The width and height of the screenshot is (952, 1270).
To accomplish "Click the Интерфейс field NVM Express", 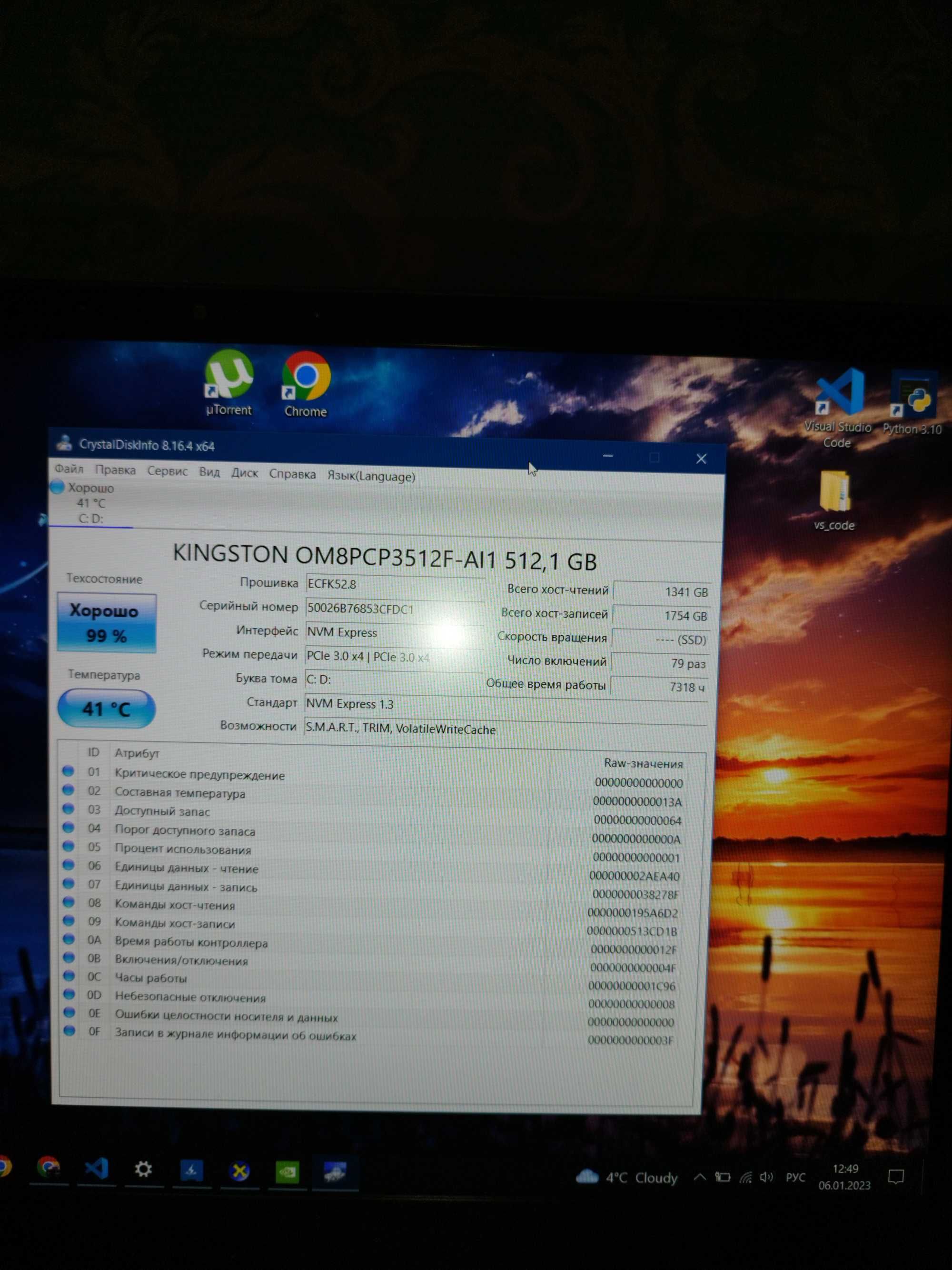I will (x=394, y=633).
